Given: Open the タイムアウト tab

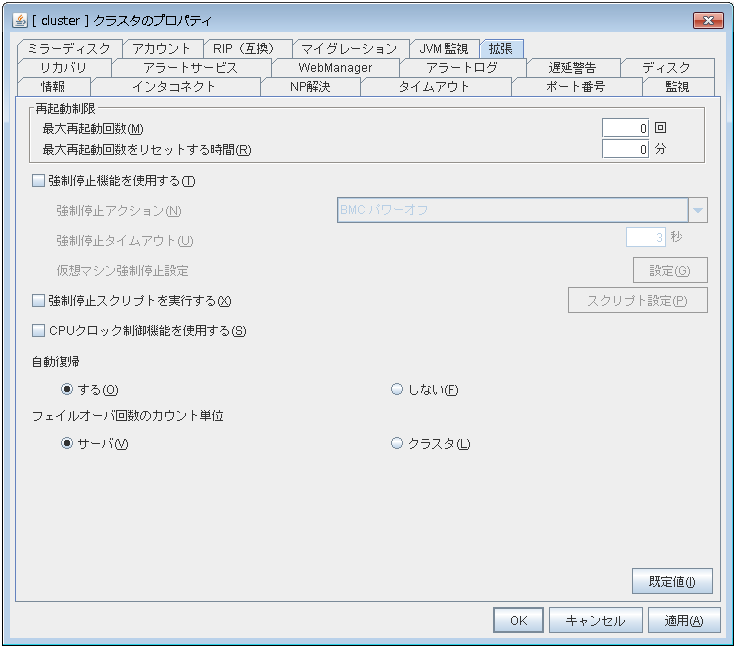Looking at the screenshot, I should [x=434, y=86].
